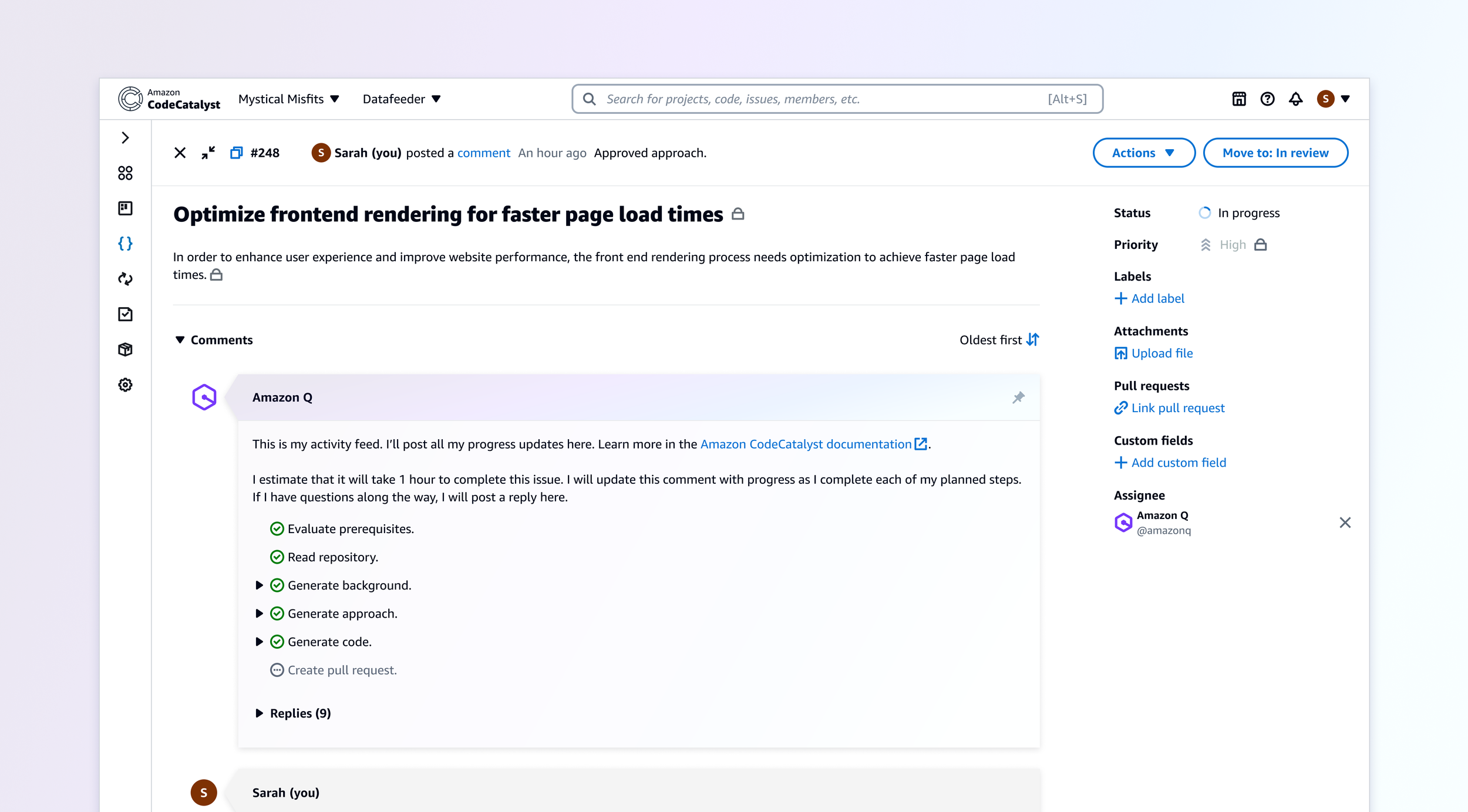Open the CI/CD workflows sidebar icon
Image resolution: width=1468 pixels, height=812 pixels.
[125, 279]
